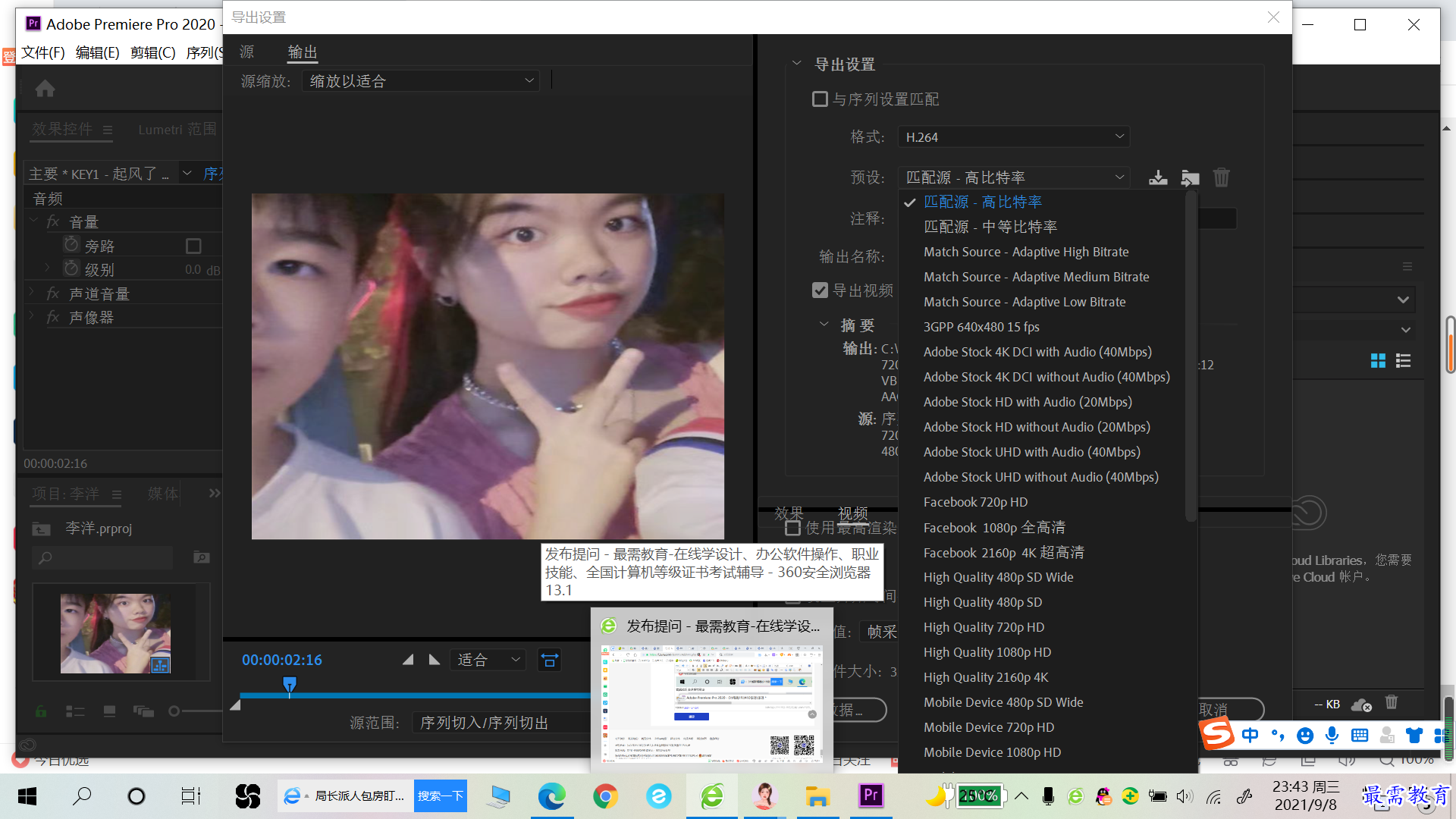Open the preset dropdown
Screen dimensions: 1456x819
pyautogui.click(x=1014, y=177)
